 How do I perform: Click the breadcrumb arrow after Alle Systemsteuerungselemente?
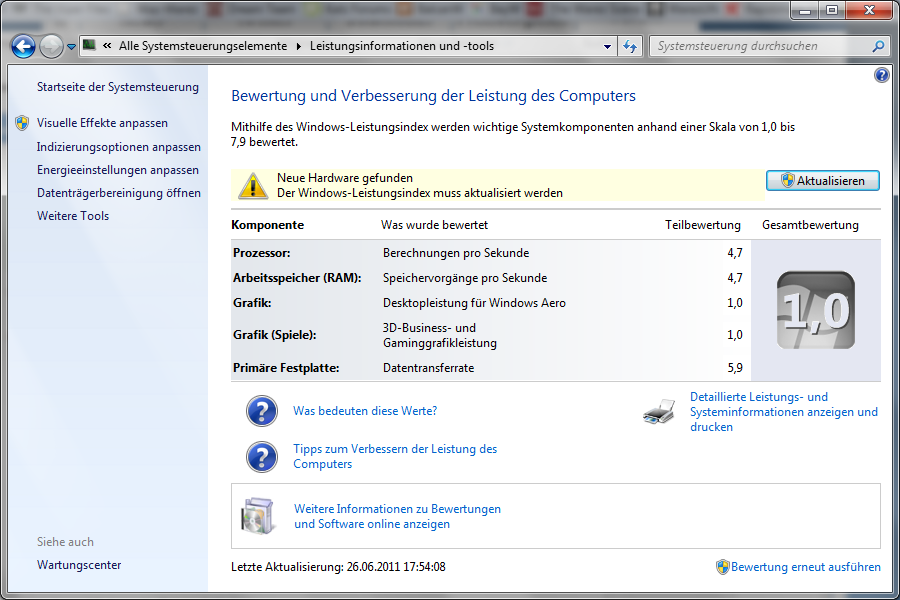pos(298,47)
